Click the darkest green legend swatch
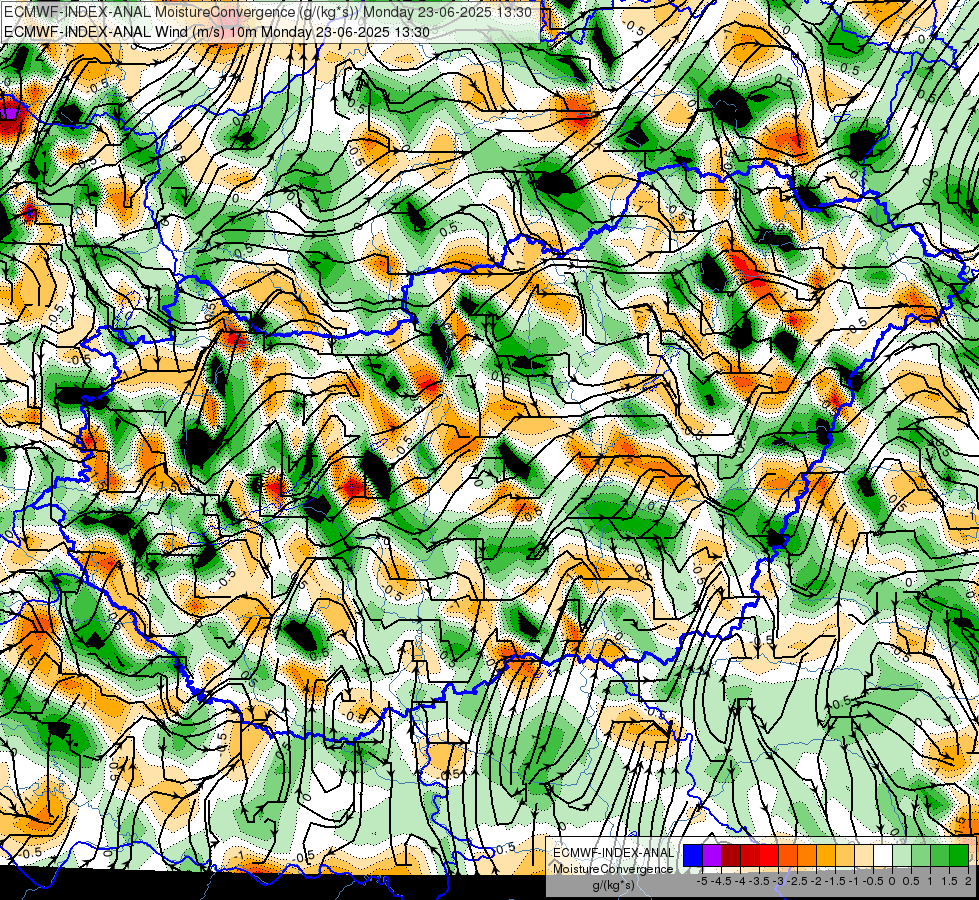The width and height of the screenshot is (979, 900). tap(959, 856)
